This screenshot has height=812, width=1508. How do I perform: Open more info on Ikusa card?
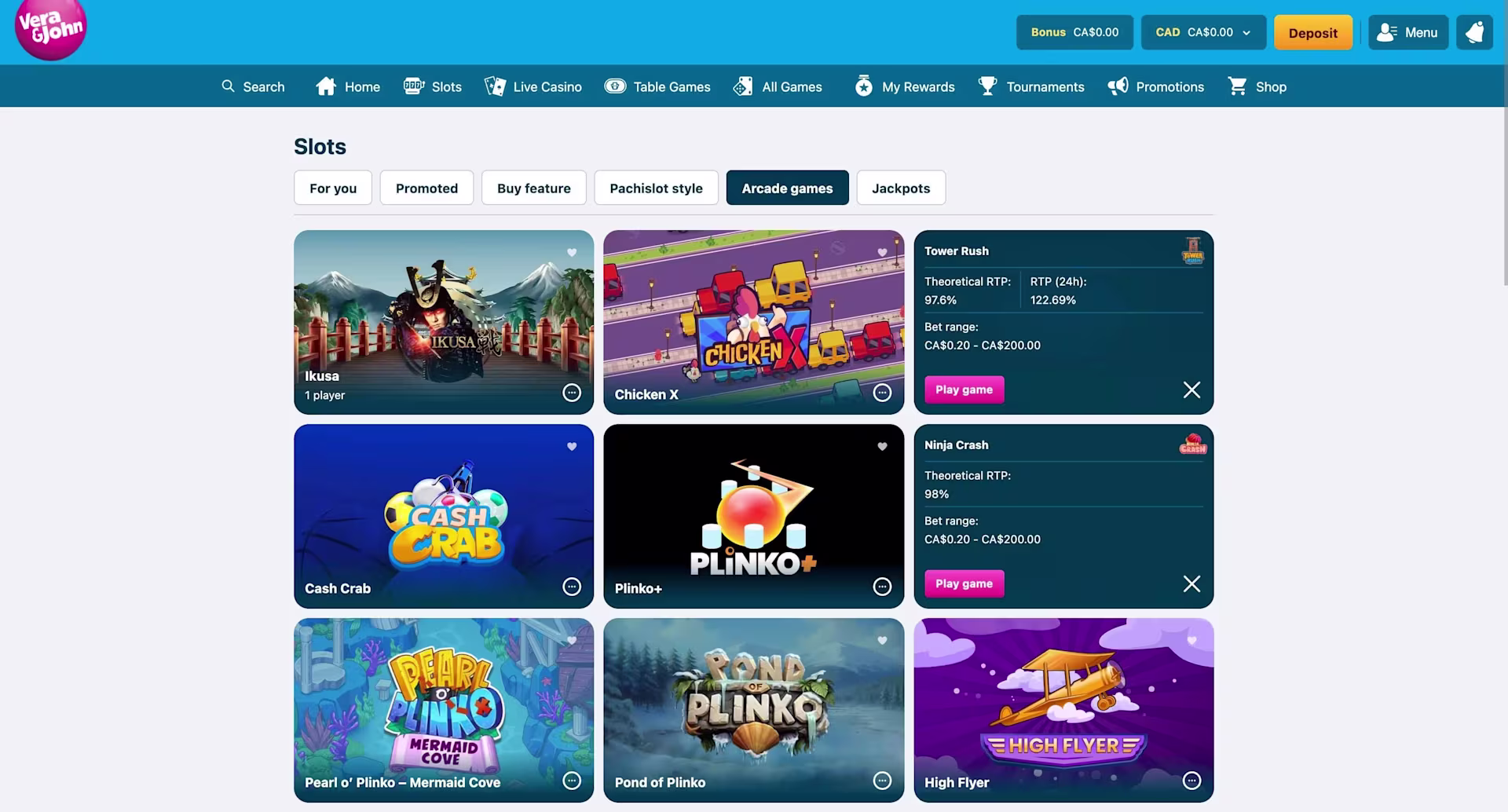coord(572,393)
